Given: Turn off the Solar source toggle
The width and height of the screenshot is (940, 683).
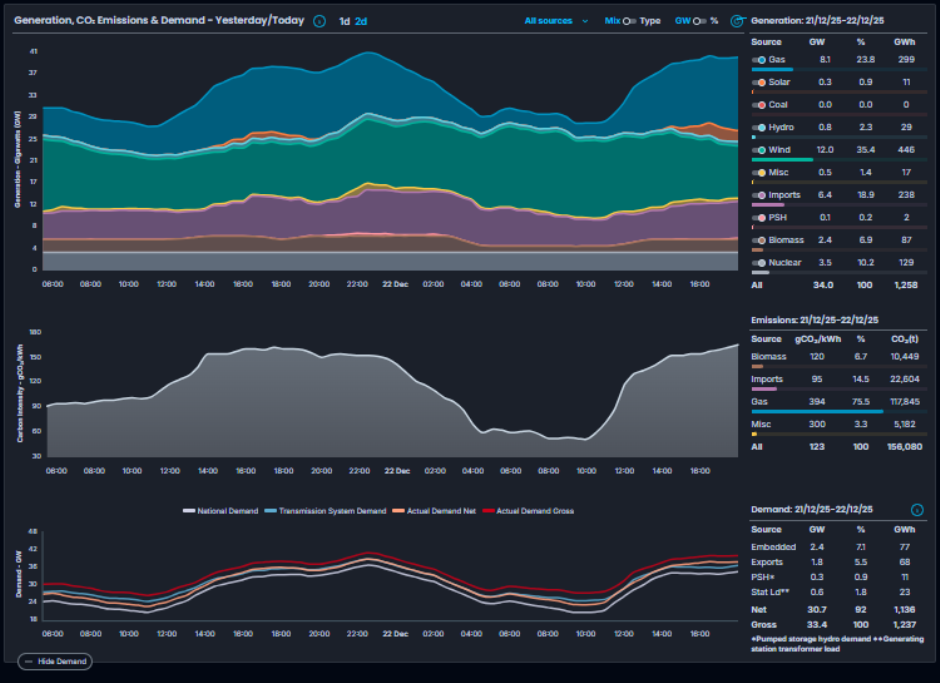Looking at the screenshot, I should pyautogui.click(x=760, y=82).
